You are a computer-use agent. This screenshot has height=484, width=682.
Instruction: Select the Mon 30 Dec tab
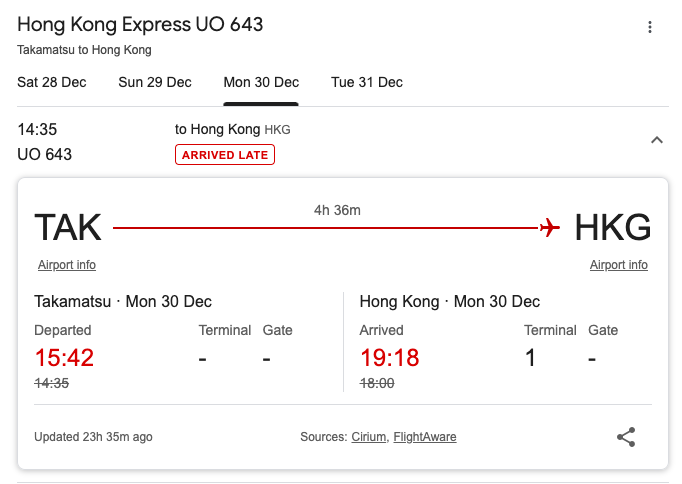point(261,82)
